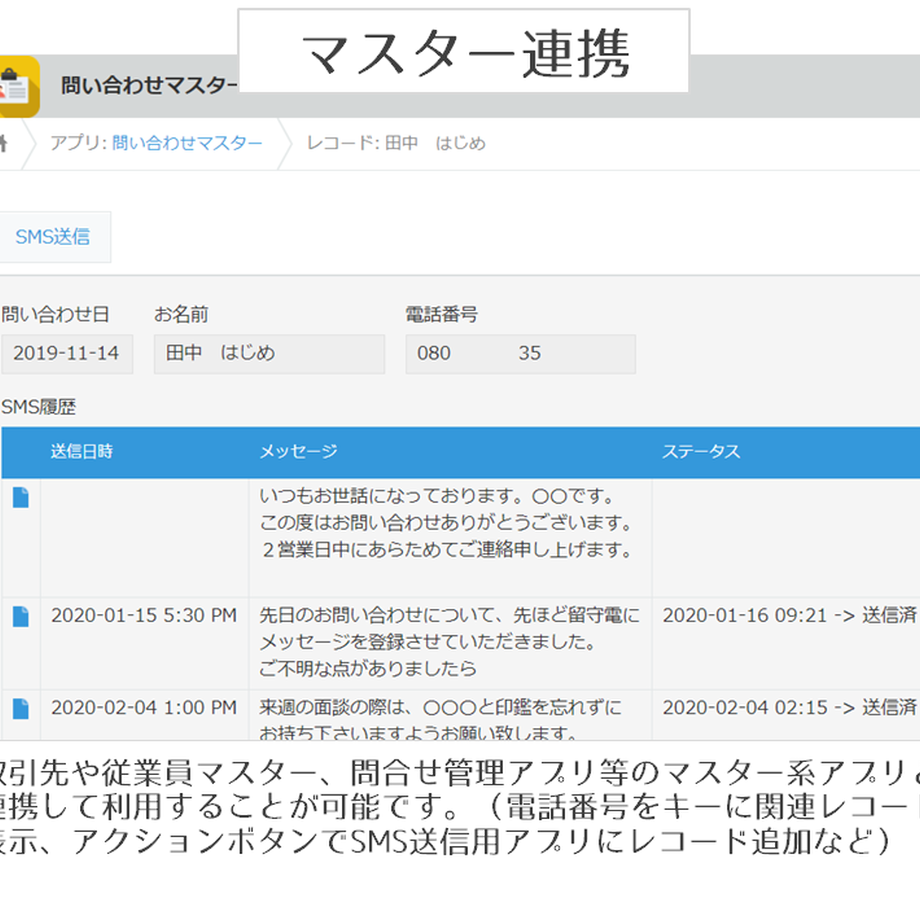
Task: Open record icon for first SMS history row
Action: [x=21, y=498]
